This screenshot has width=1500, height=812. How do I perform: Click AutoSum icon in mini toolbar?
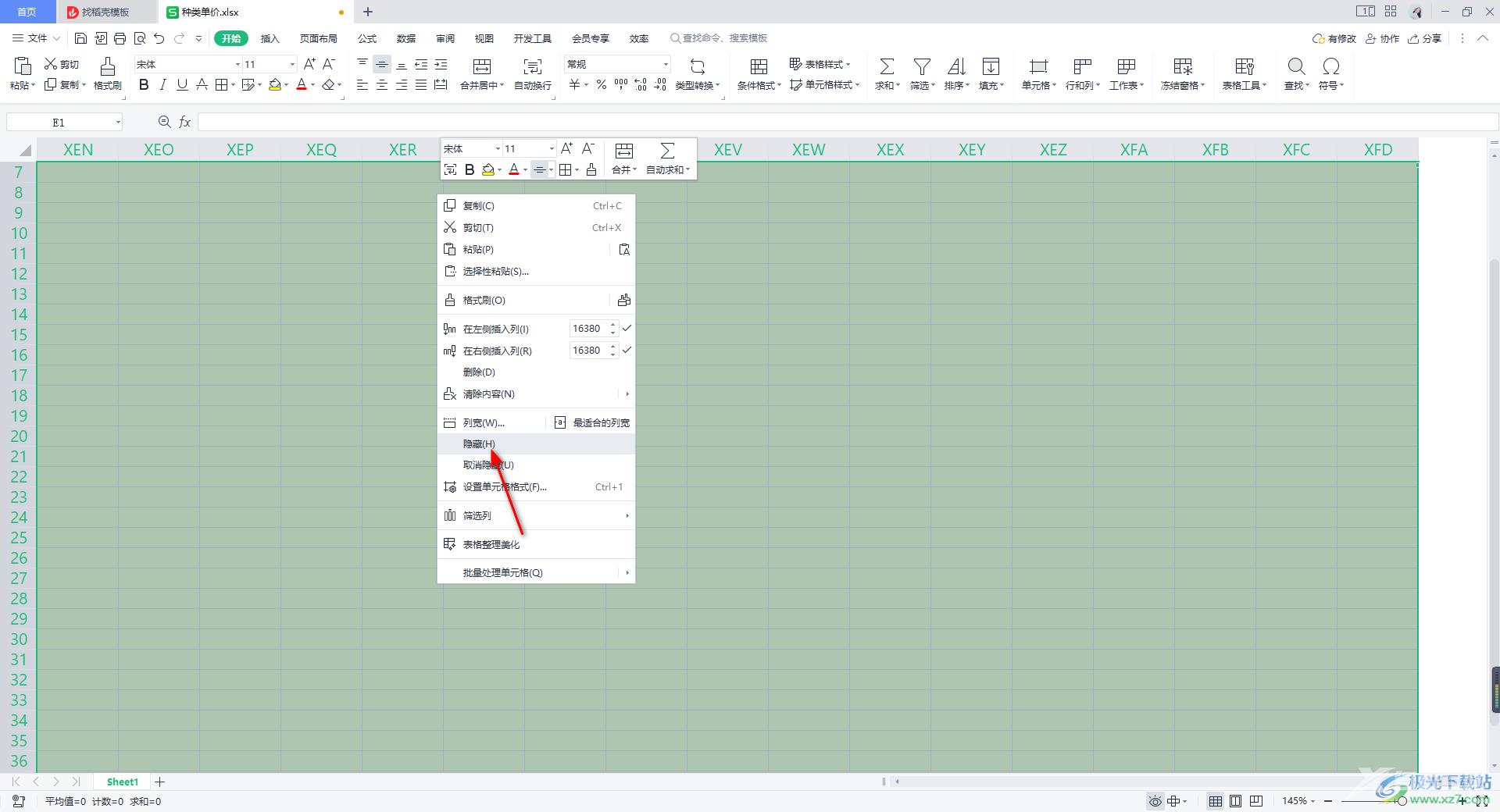667,150
